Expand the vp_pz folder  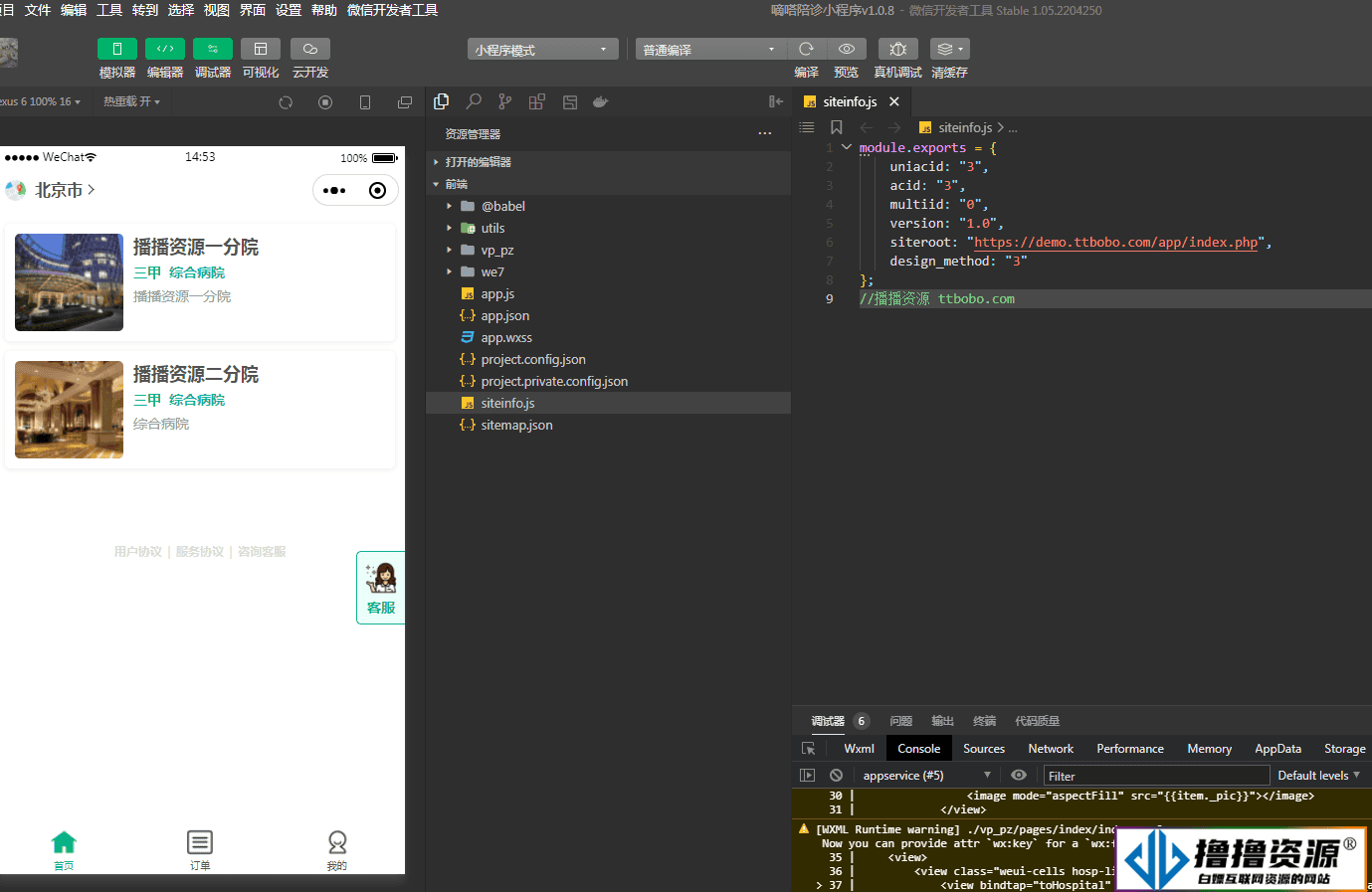point(609,250)
